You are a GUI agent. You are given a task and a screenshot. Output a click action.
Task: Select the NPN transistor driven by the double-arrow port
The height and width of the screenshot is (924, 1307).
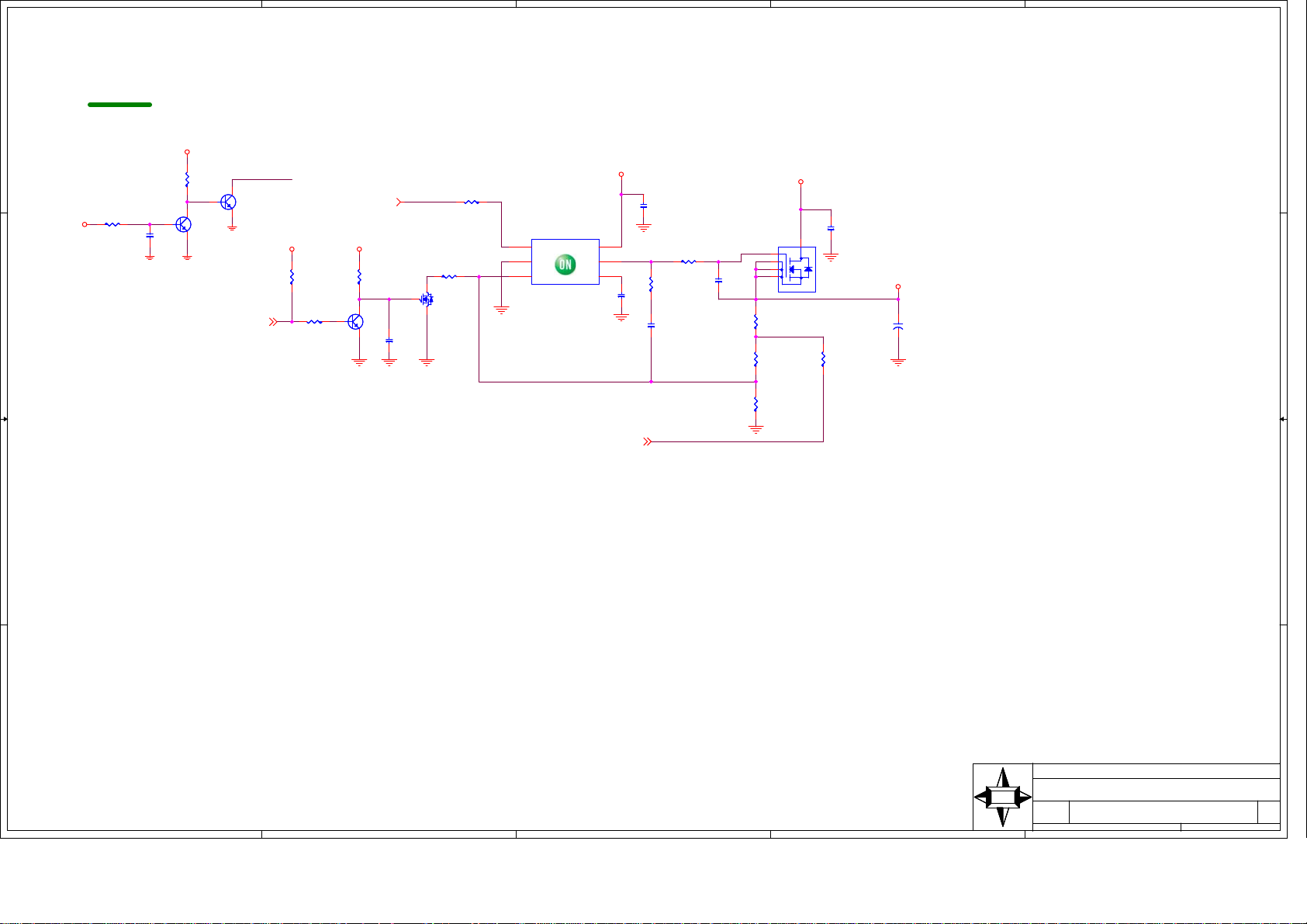[x=355, y=321]
